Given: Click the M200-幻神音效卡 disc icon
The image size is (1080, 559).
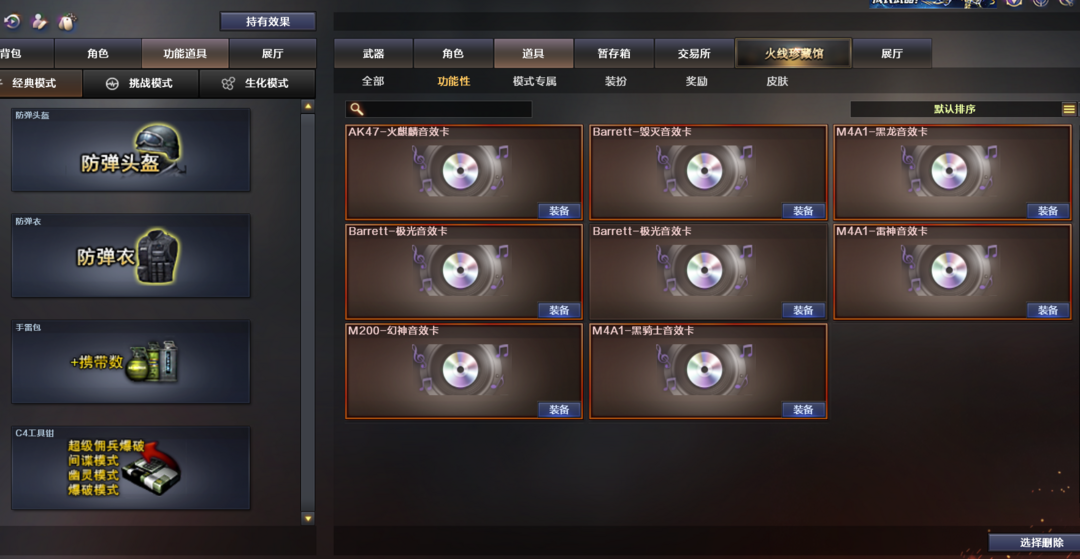Looking at the screenshot, I should 460,370.
